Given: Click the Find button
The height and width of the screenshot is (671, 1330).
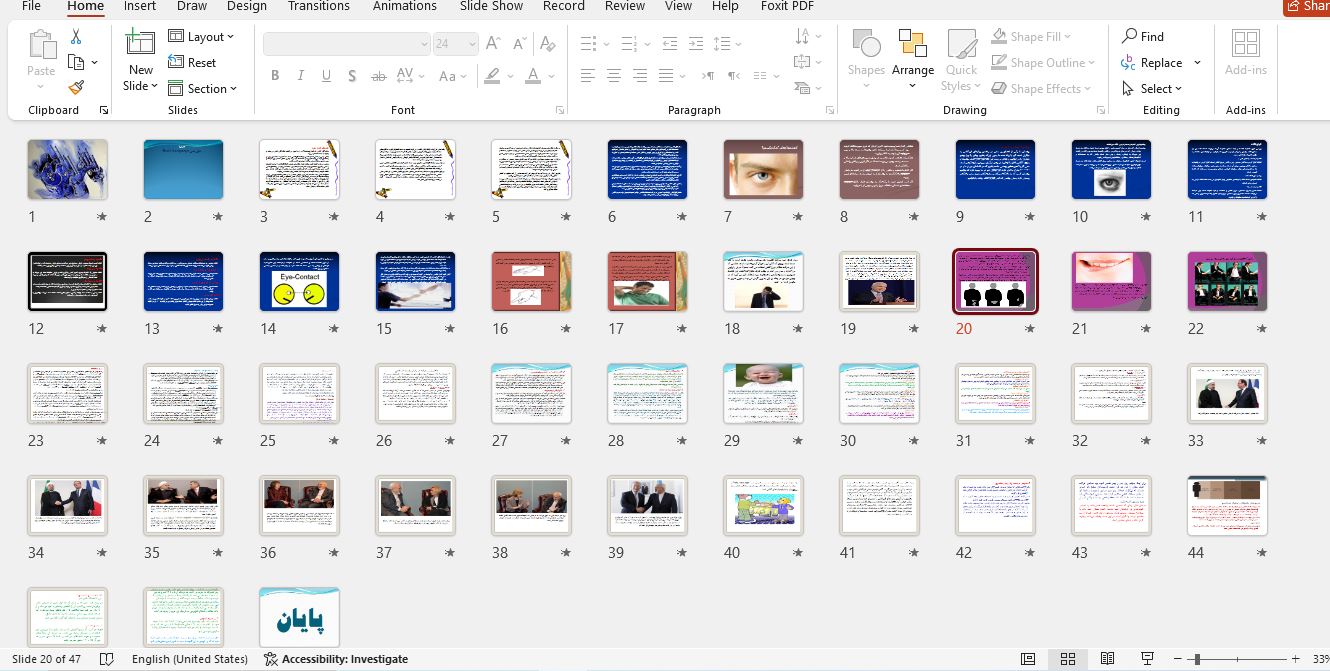Looking at the screenshot, I should click(1143, 36).
